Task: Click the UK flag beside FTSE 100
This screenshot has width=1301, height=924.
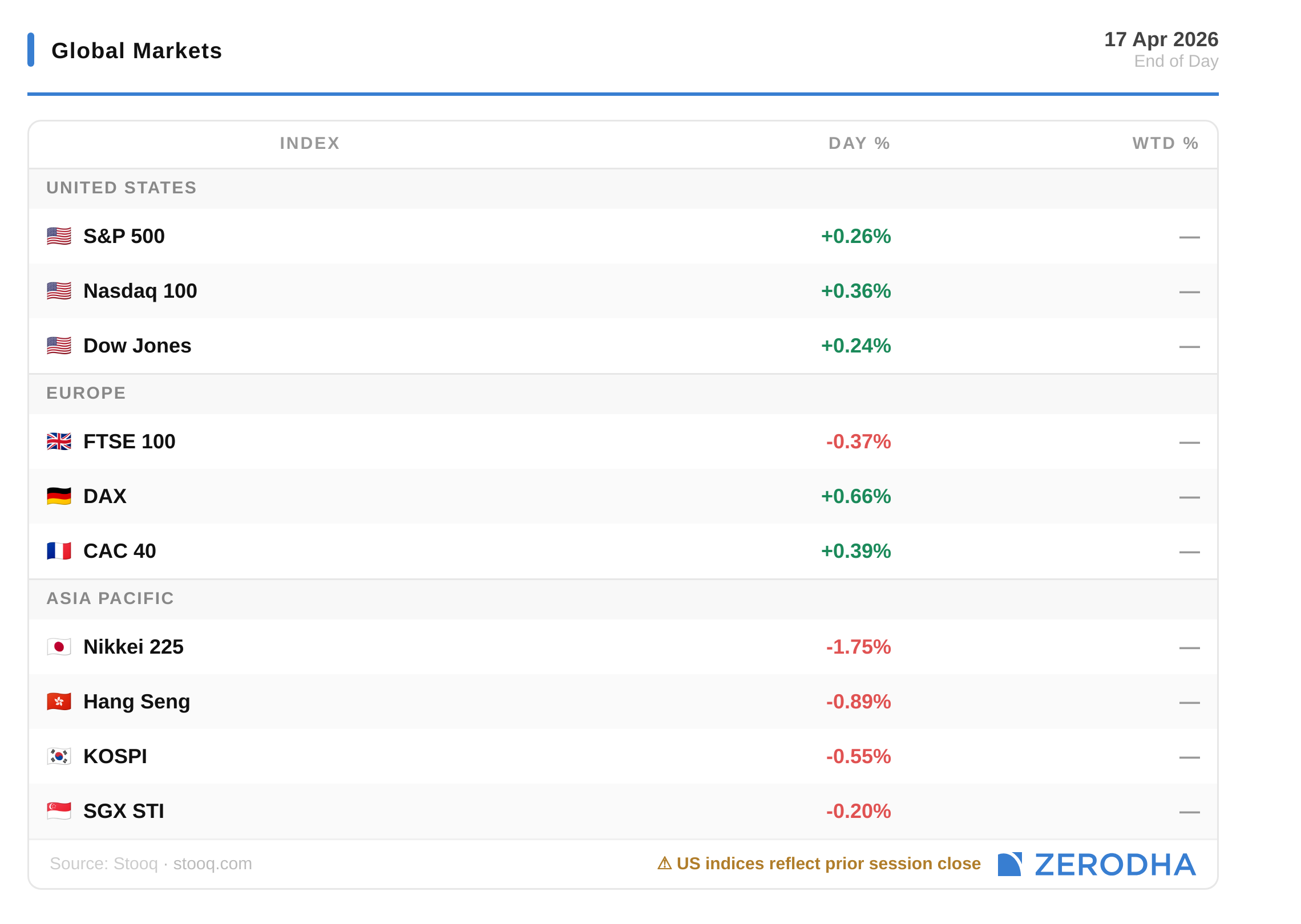Action: 59,441
